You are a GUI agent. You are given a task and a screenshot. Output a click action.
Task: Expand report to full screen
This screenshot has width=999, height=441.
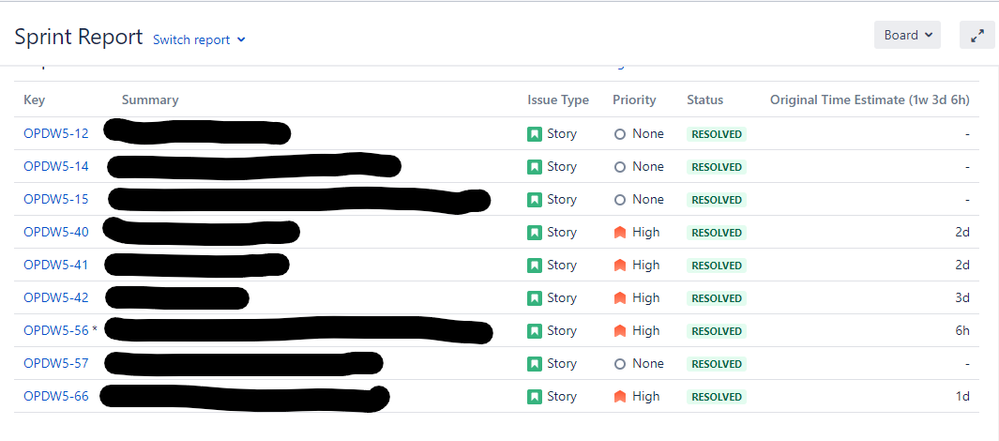[977, 35]
